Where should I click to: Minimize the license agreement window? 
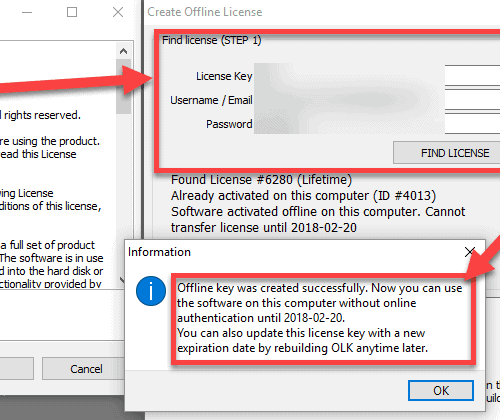click(x=27, y=12)
